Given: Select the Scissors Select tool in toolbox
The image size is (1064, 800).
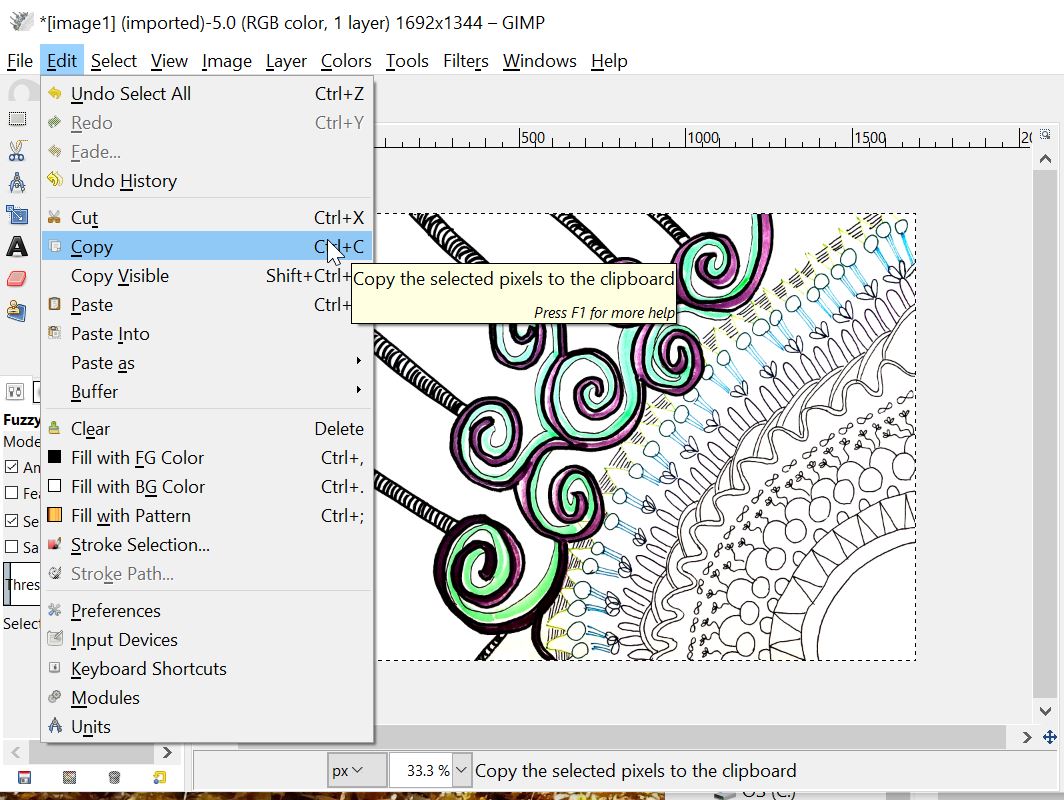Looking at the screenshot, I should pyautogui.click(x=17, y=151).
